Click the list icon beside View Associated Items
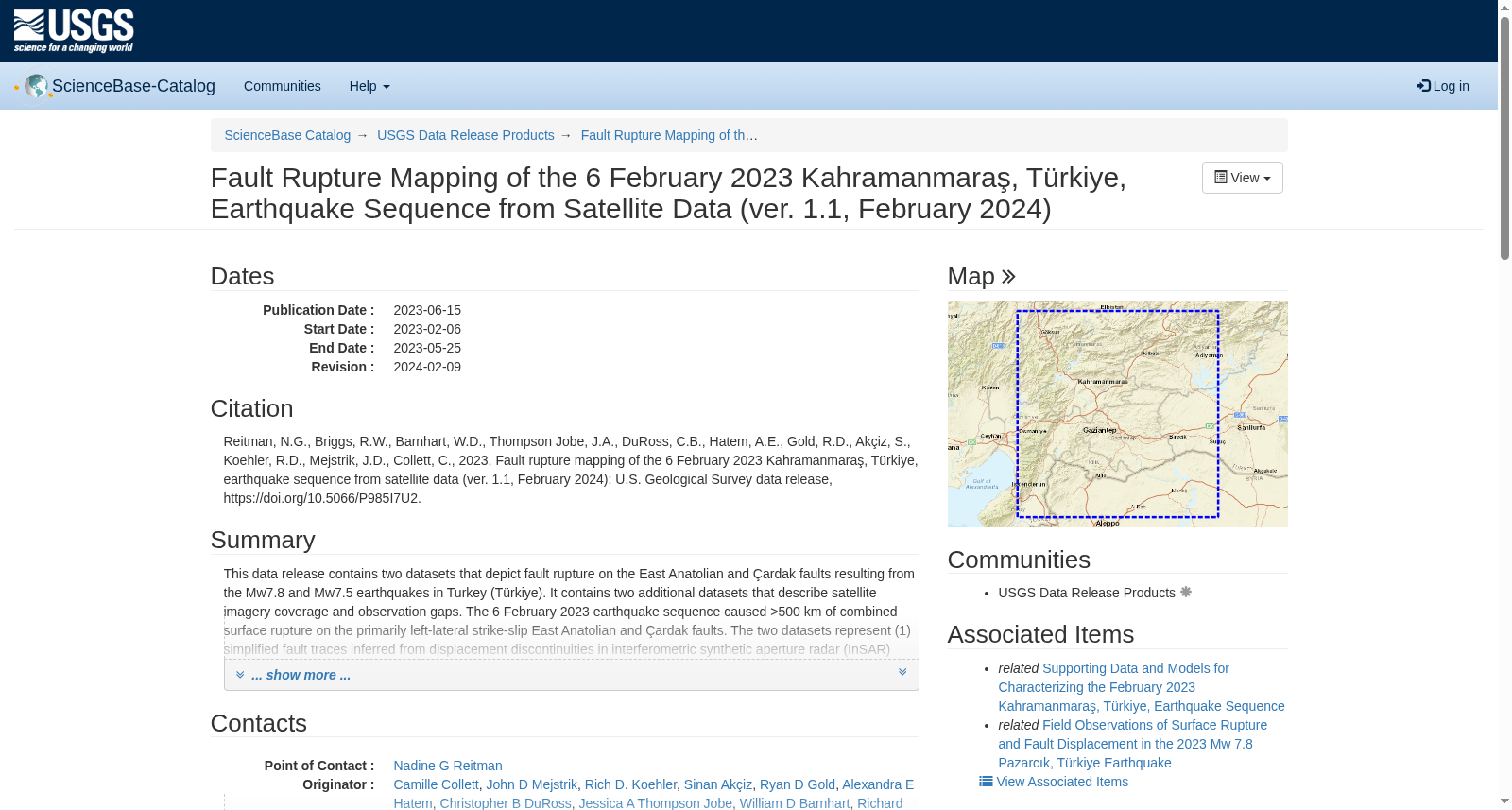This screenshot has height=810, width=1512. (986, 782)
